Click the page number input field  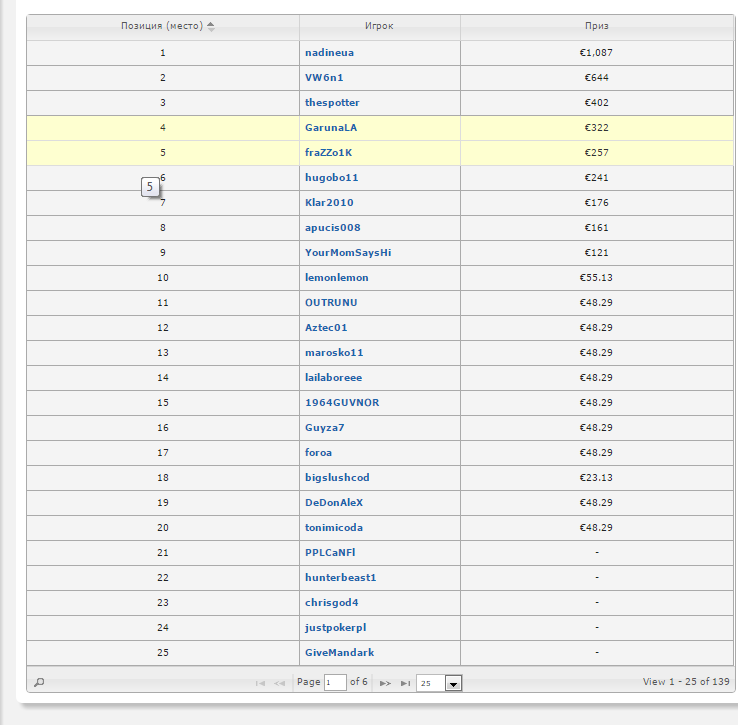[x=335, y=682]
